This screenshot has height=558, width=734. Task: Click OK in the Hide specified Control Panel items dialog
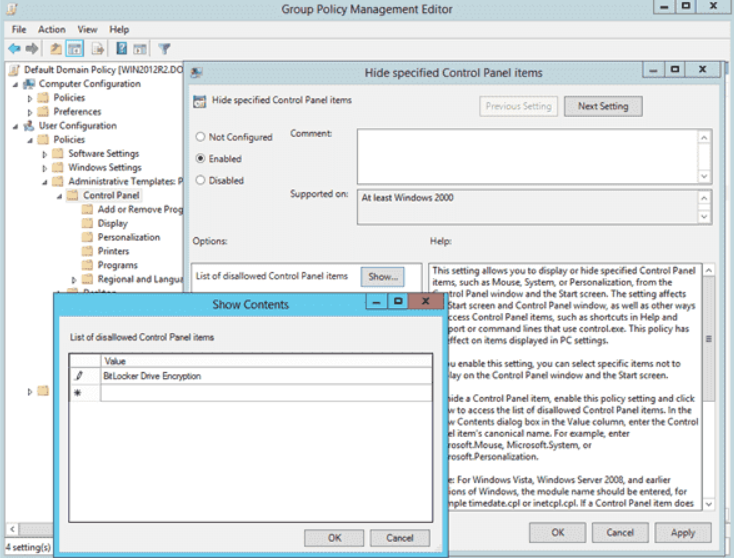(558, 533)
